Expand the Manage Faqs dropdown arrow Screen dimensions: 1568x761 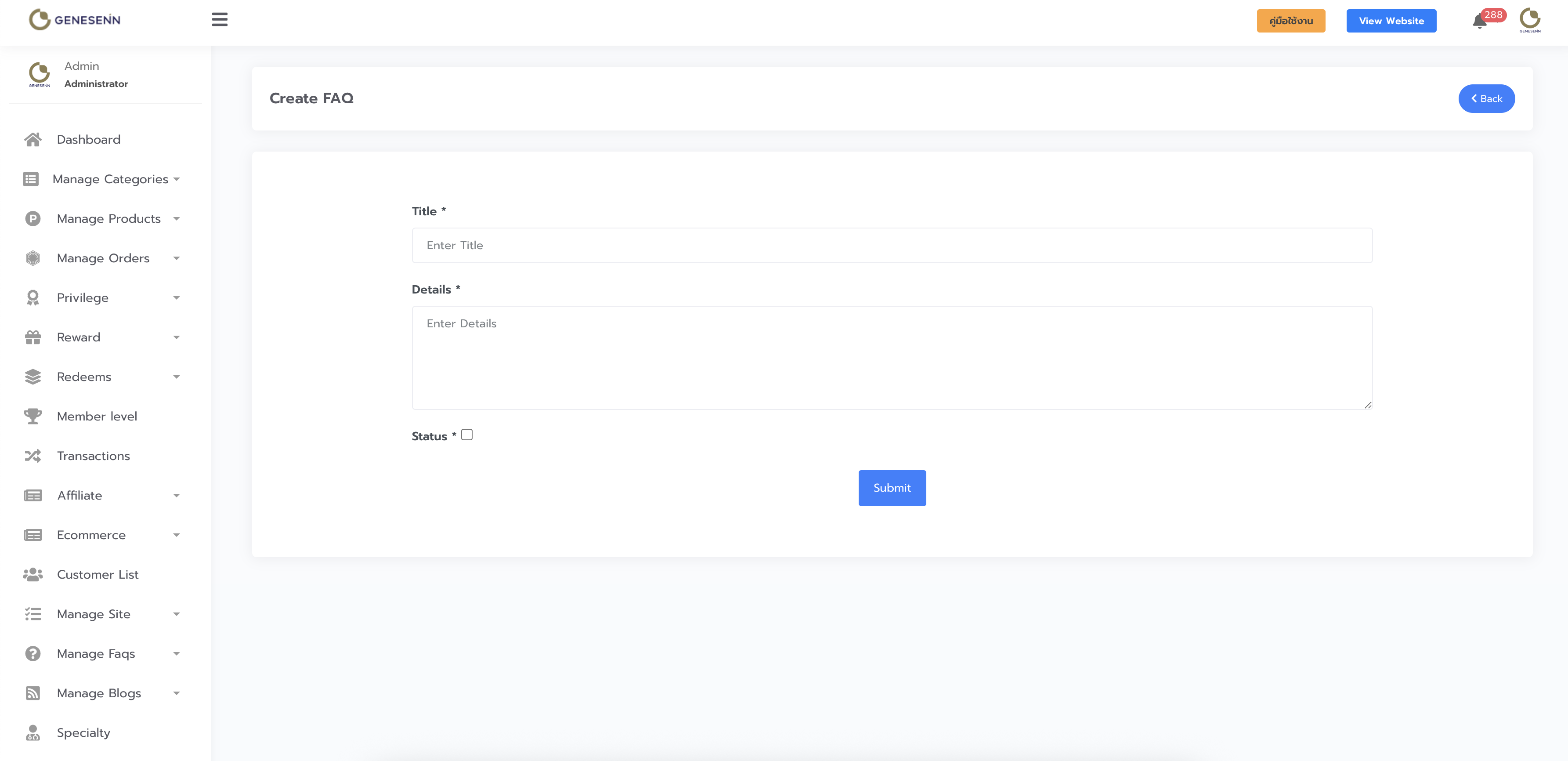tap(177, 654)
